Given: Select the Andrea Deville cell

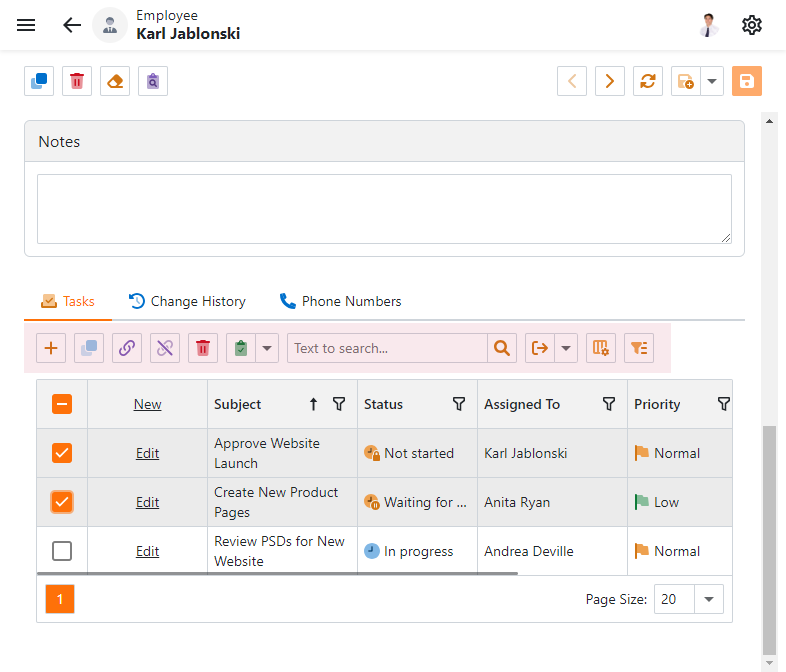Looking at the screenshot, I should point(552,551).
